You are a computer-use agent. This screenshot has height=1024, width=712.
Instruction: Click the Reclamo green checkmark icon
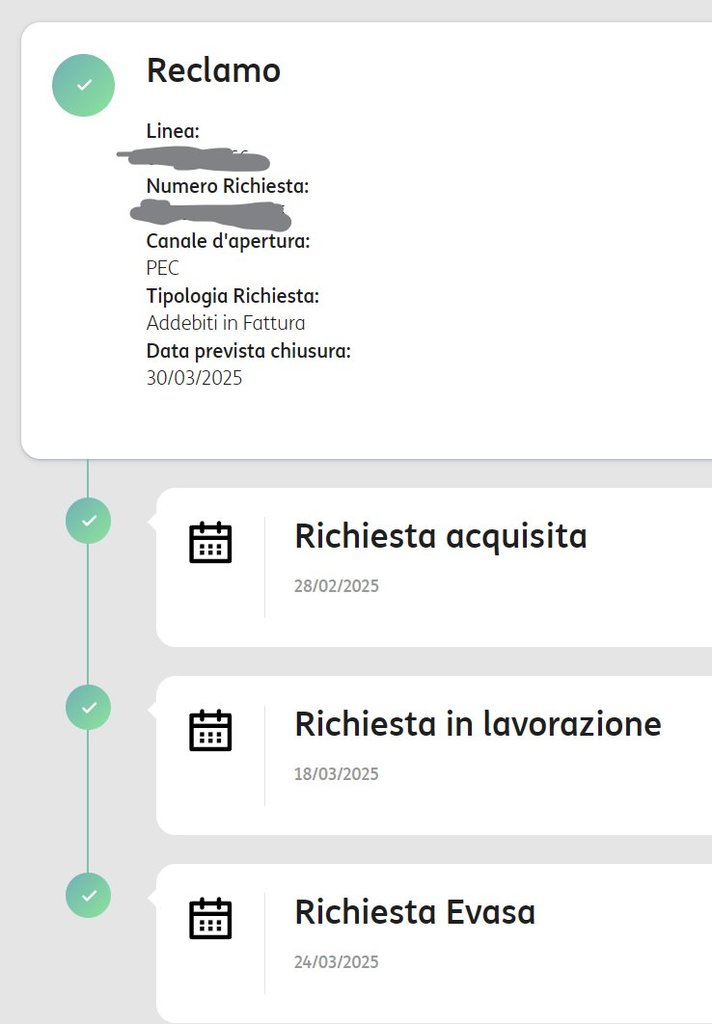click(83, 85)
